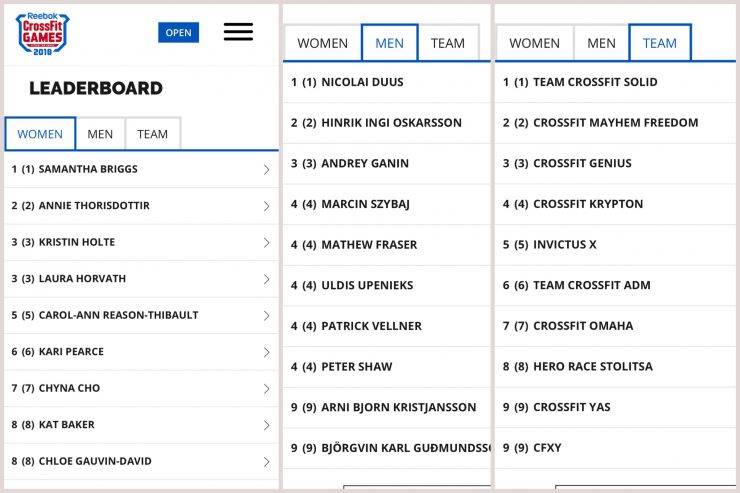740x493 pixels.
Task: Open Kat Baker athlete name
Action: [x=67, y=425]
